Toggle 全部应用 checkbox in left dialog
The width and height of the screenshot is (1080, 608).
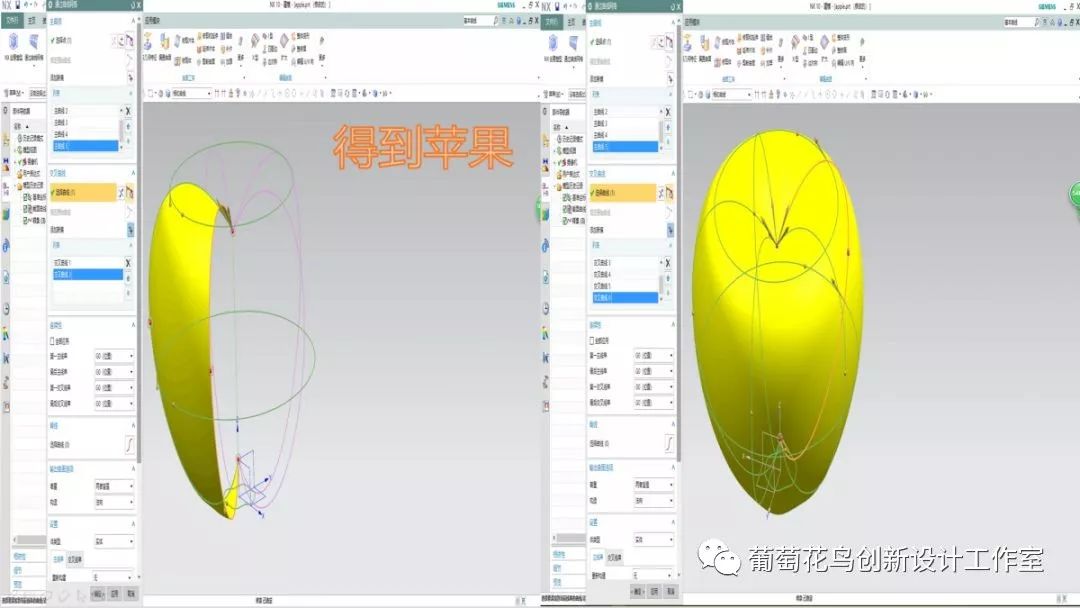(53, 341)
